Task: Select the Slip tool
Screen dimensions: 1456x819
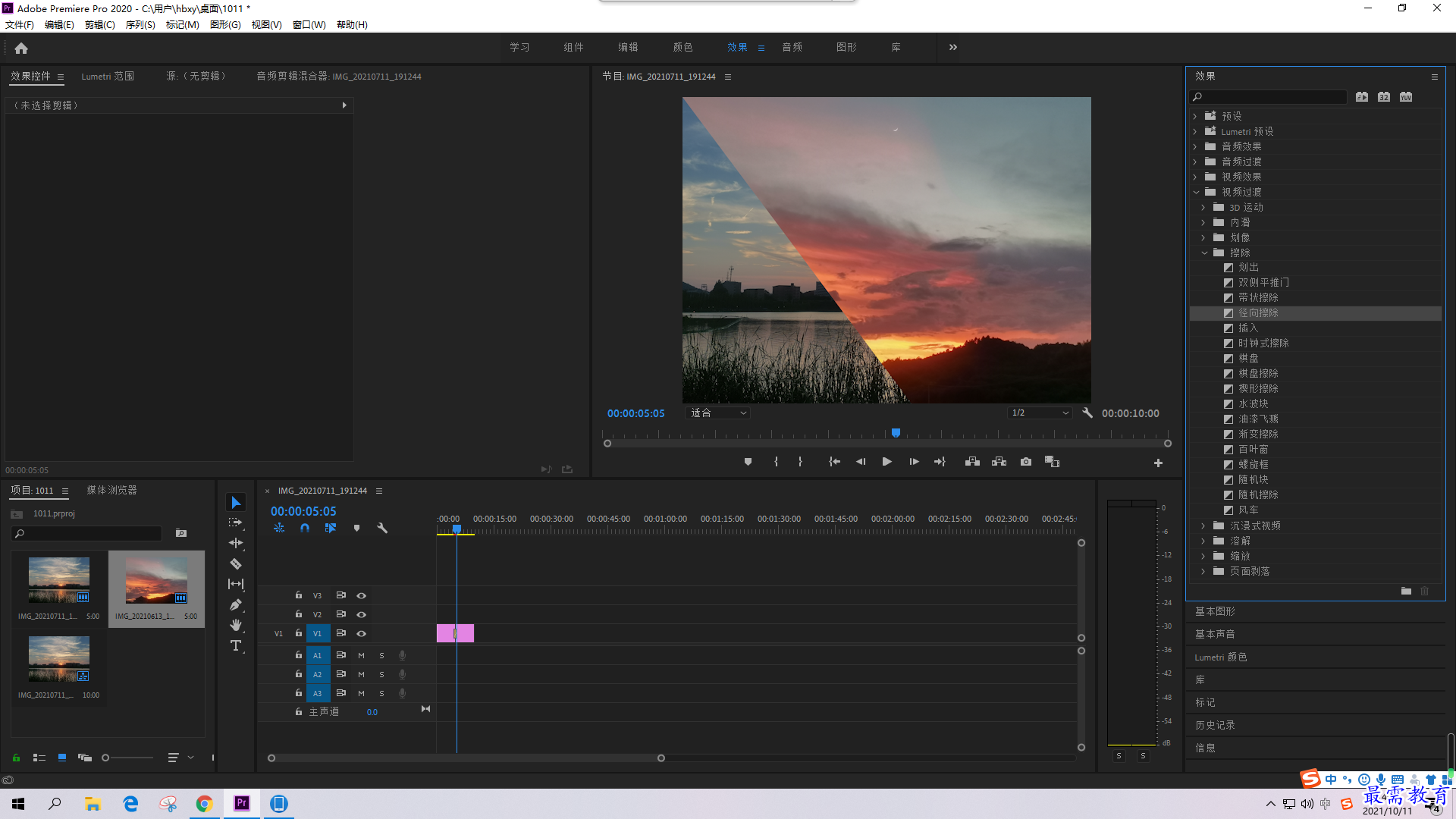Action: click(236, 584)
